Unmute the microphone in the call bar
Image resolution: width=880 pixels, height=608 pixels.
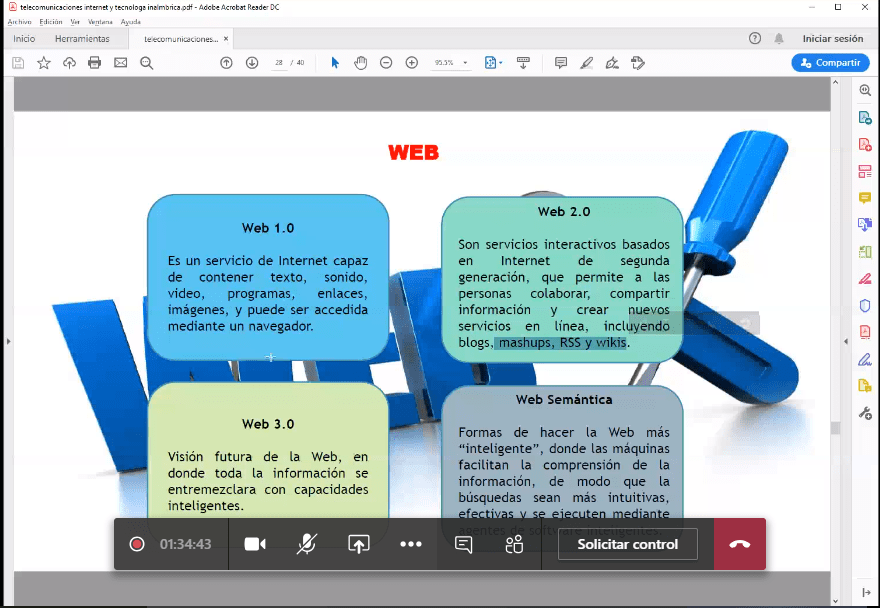tap(307, 544)
